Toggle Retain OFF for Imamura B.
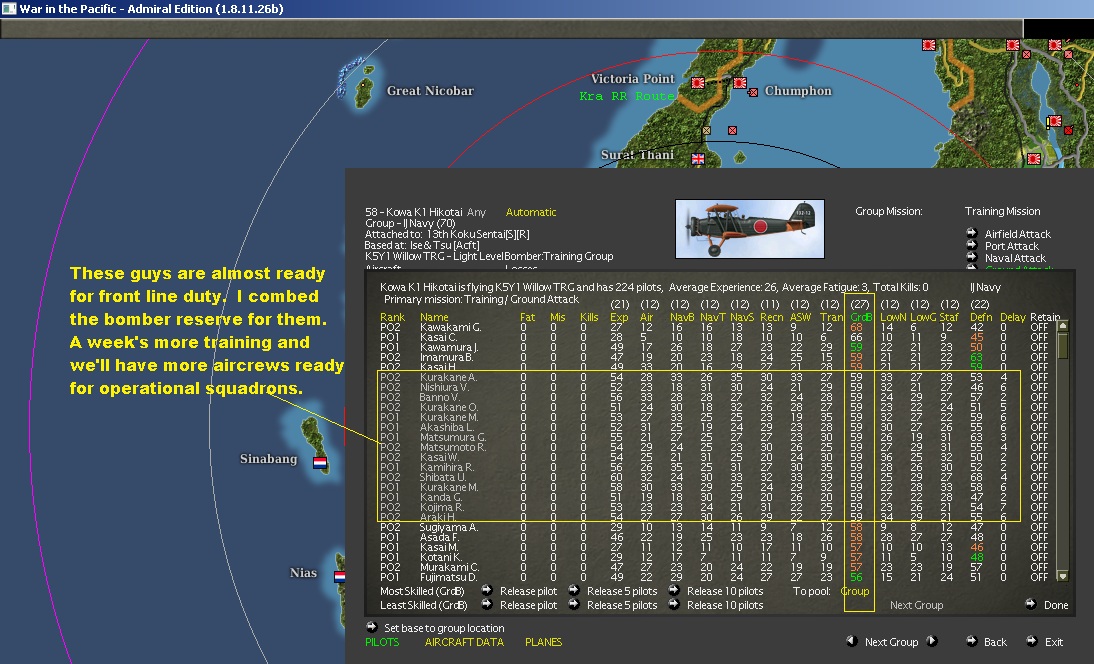The width and height of the screenshot is (1094, 664). tap(1039, 357)
